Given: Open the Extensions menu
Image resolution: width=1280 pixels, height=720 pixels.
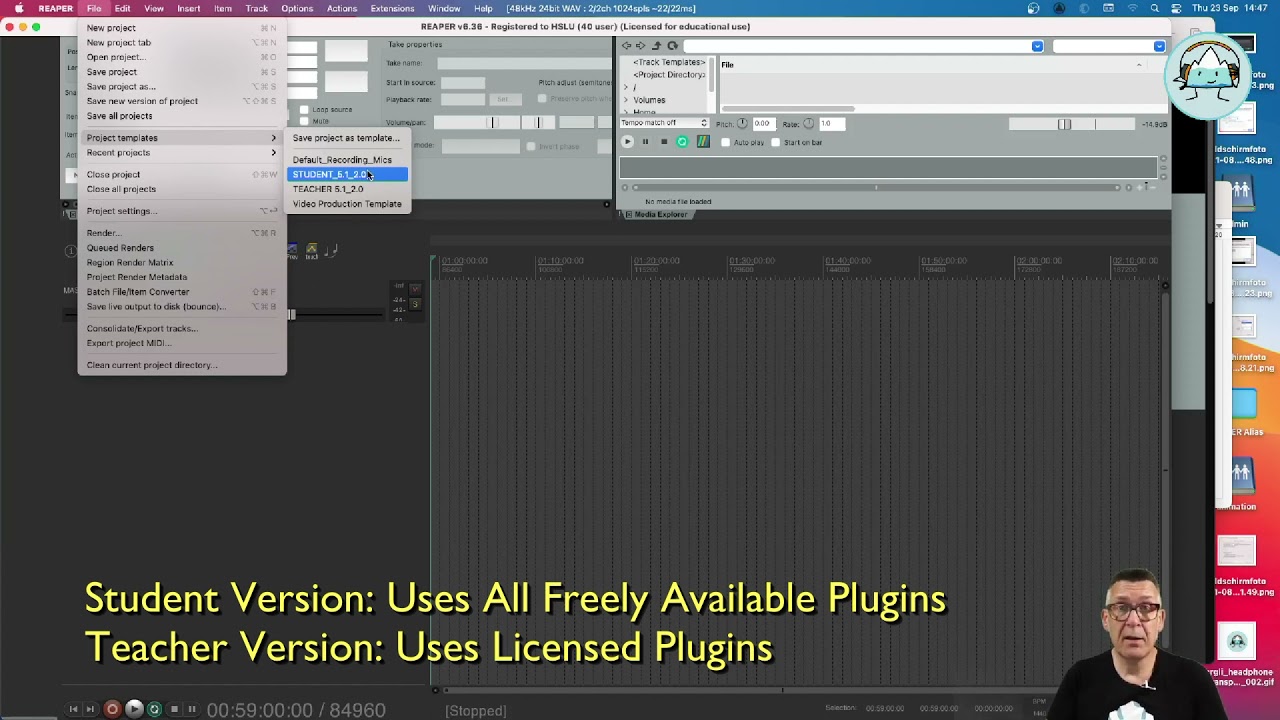Looking at the screenshot, I should 392,8.
